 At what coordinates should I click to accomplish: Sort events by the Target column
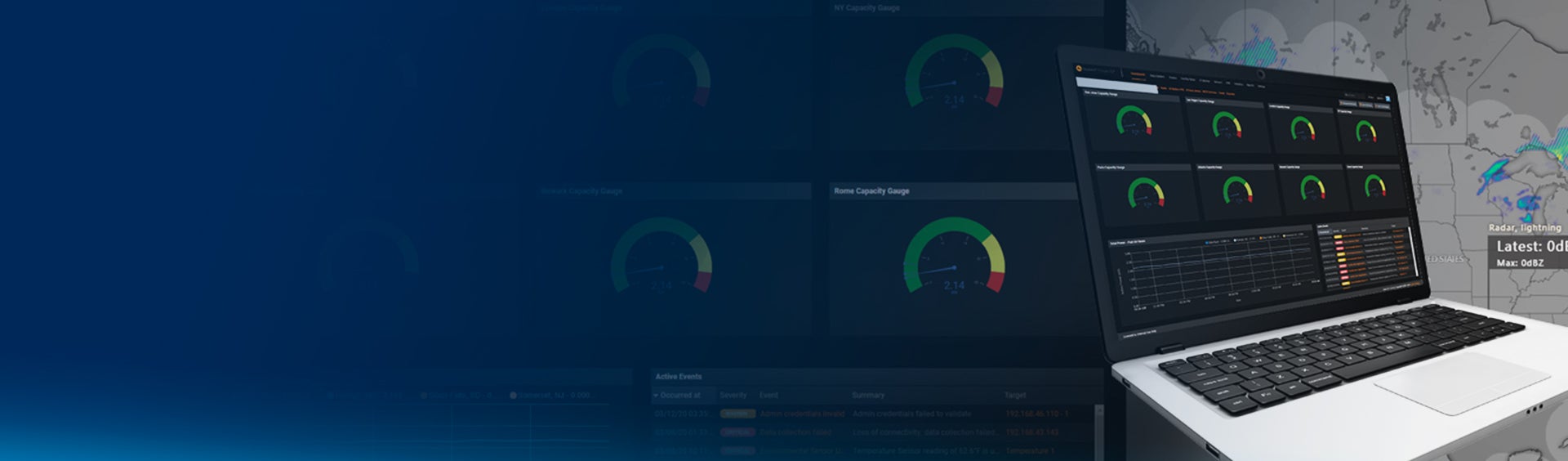[1015, 396]
